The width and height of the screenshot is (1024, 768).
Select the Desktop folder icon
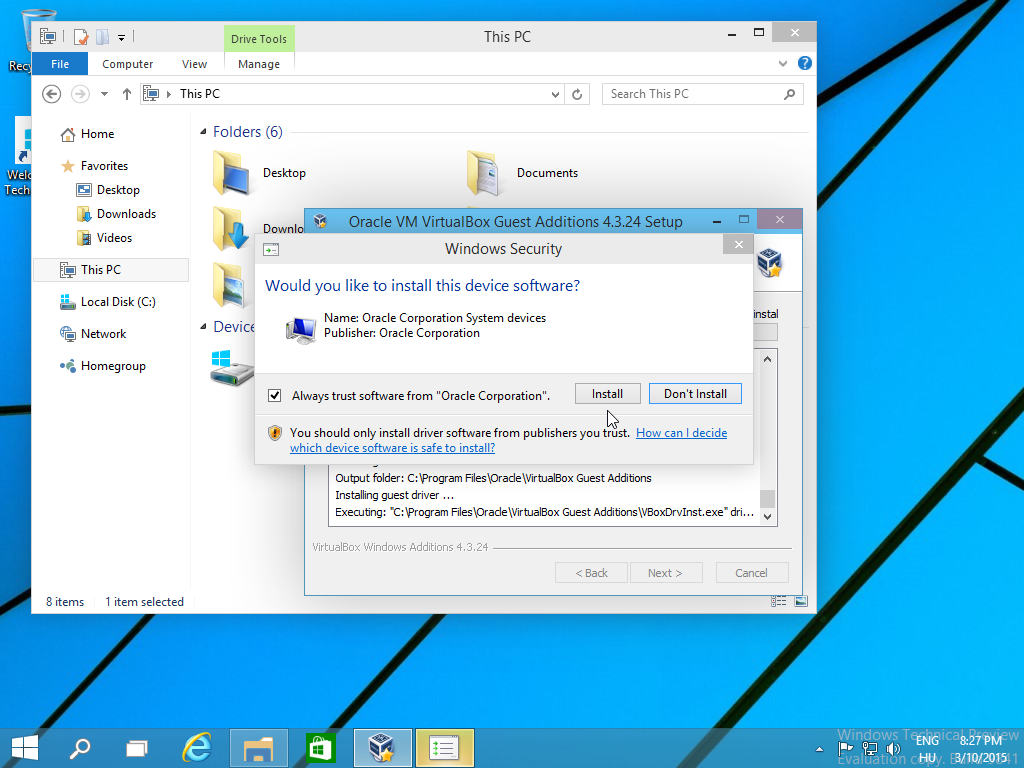231,173
